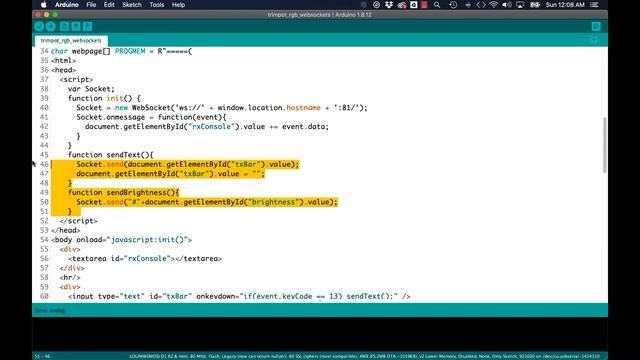640x360 pixels.
Task: Click 'function sendBrightness(){' on line 49
Action: point(123,192)
